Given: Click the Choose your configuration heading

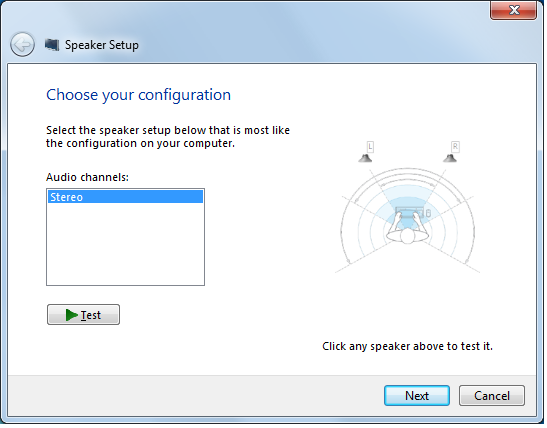Looking at the screenshot, I should pos(138,95).
